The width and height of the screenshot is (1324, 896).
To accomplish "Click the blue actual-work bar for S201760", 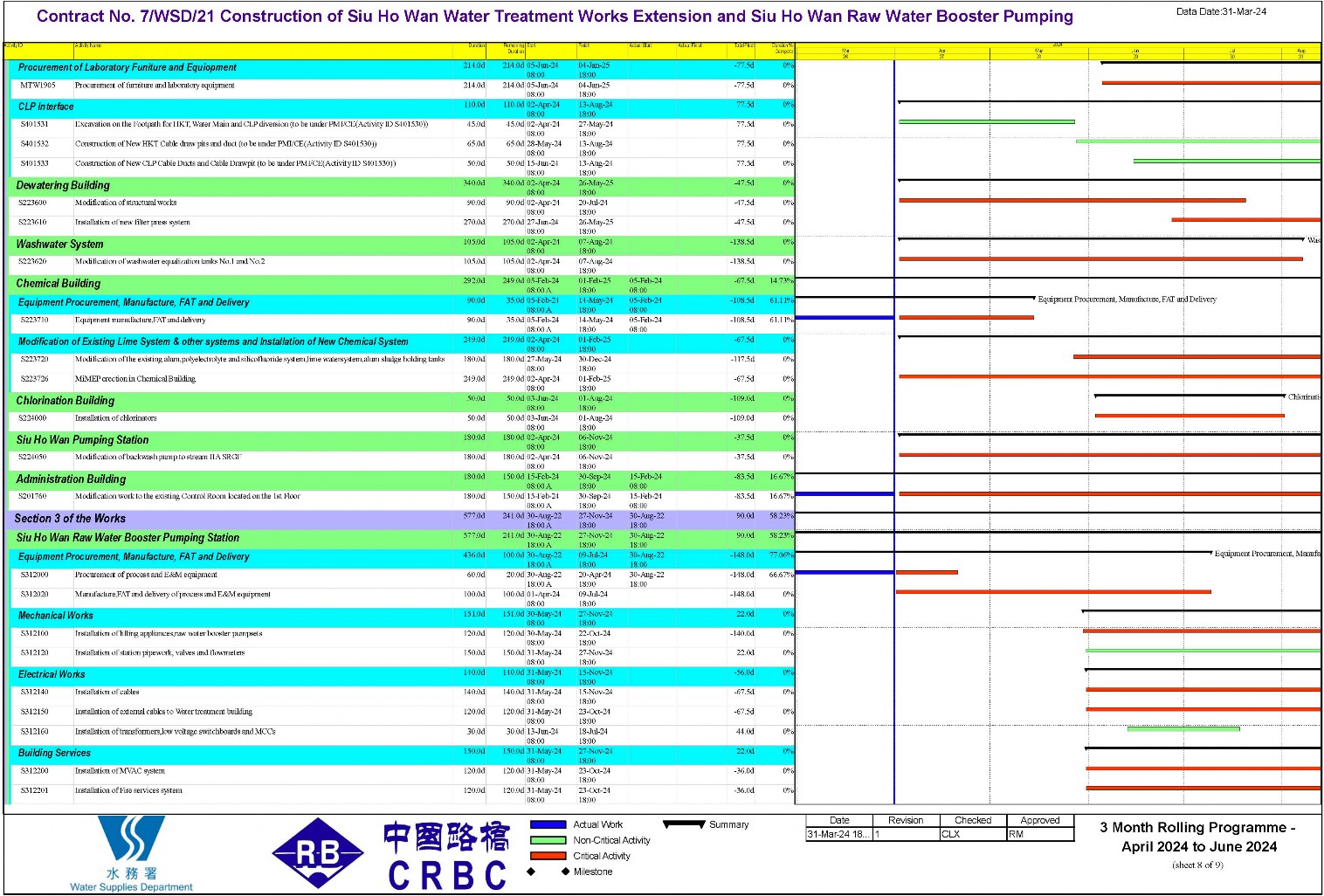I will [845, 494].
